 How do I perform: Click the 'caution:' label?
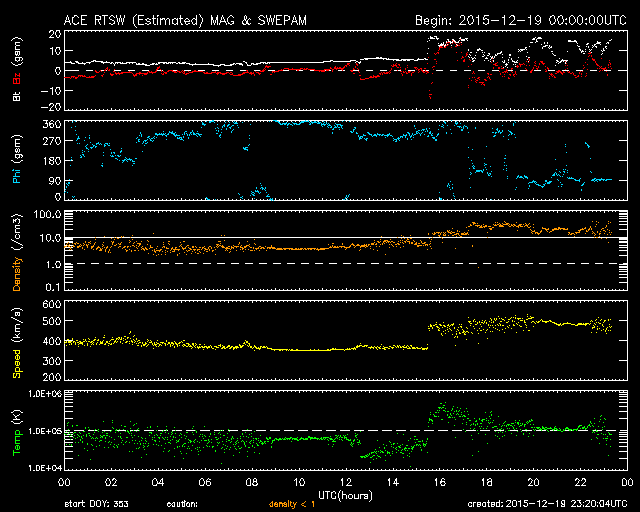182,504
